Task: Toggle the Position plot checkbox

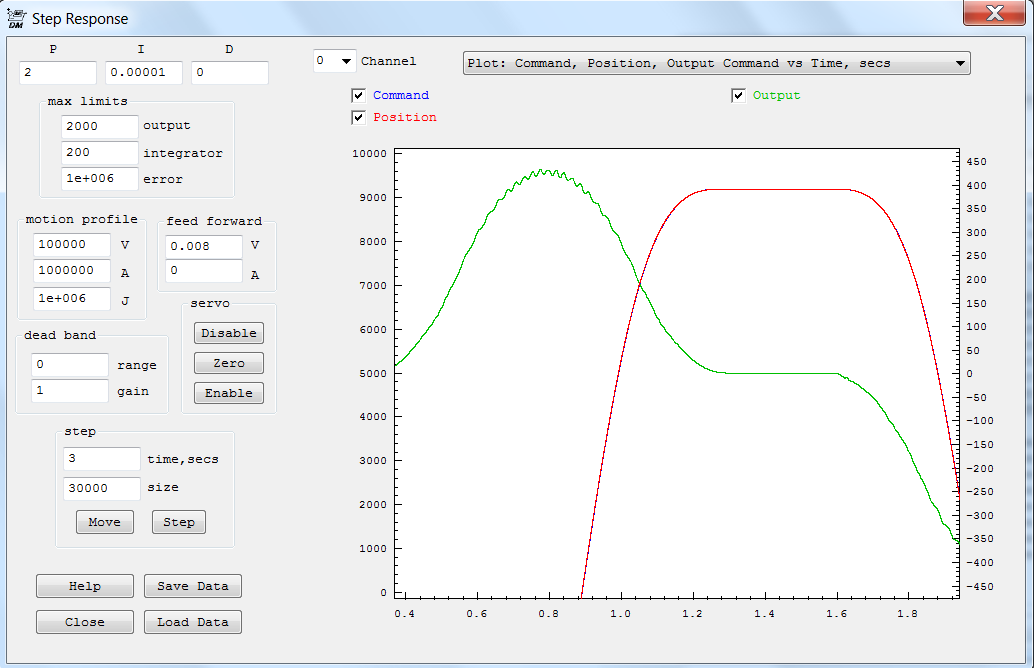Action: (359, 118)
